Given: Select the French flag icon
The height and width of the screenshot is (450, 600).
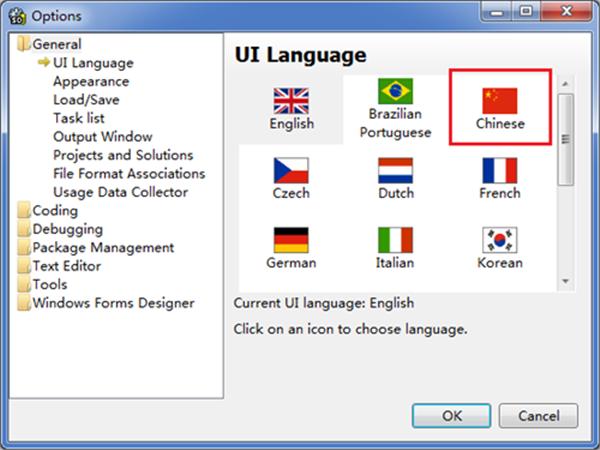Looking at the screenshot, I should tap(500, 171).
